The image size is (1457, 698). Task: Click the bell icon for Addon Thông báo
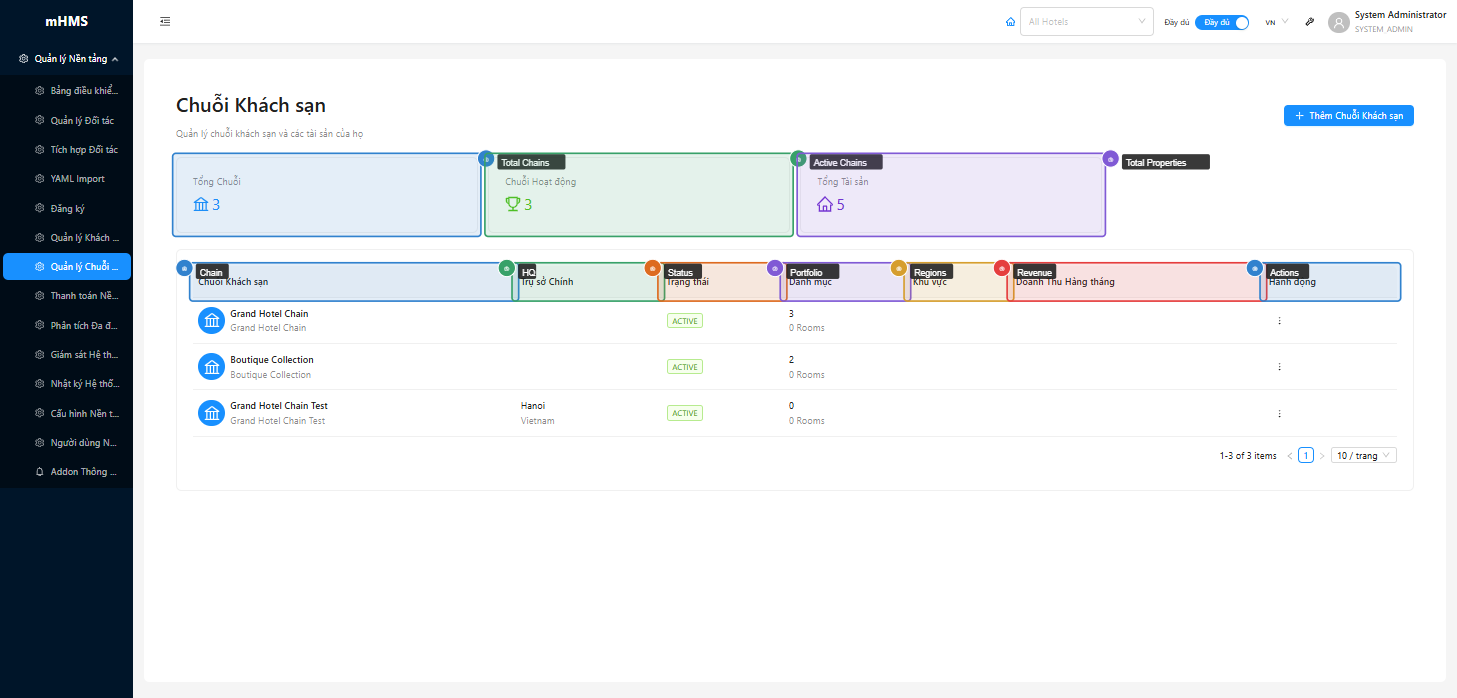click(x=39, y=471)
